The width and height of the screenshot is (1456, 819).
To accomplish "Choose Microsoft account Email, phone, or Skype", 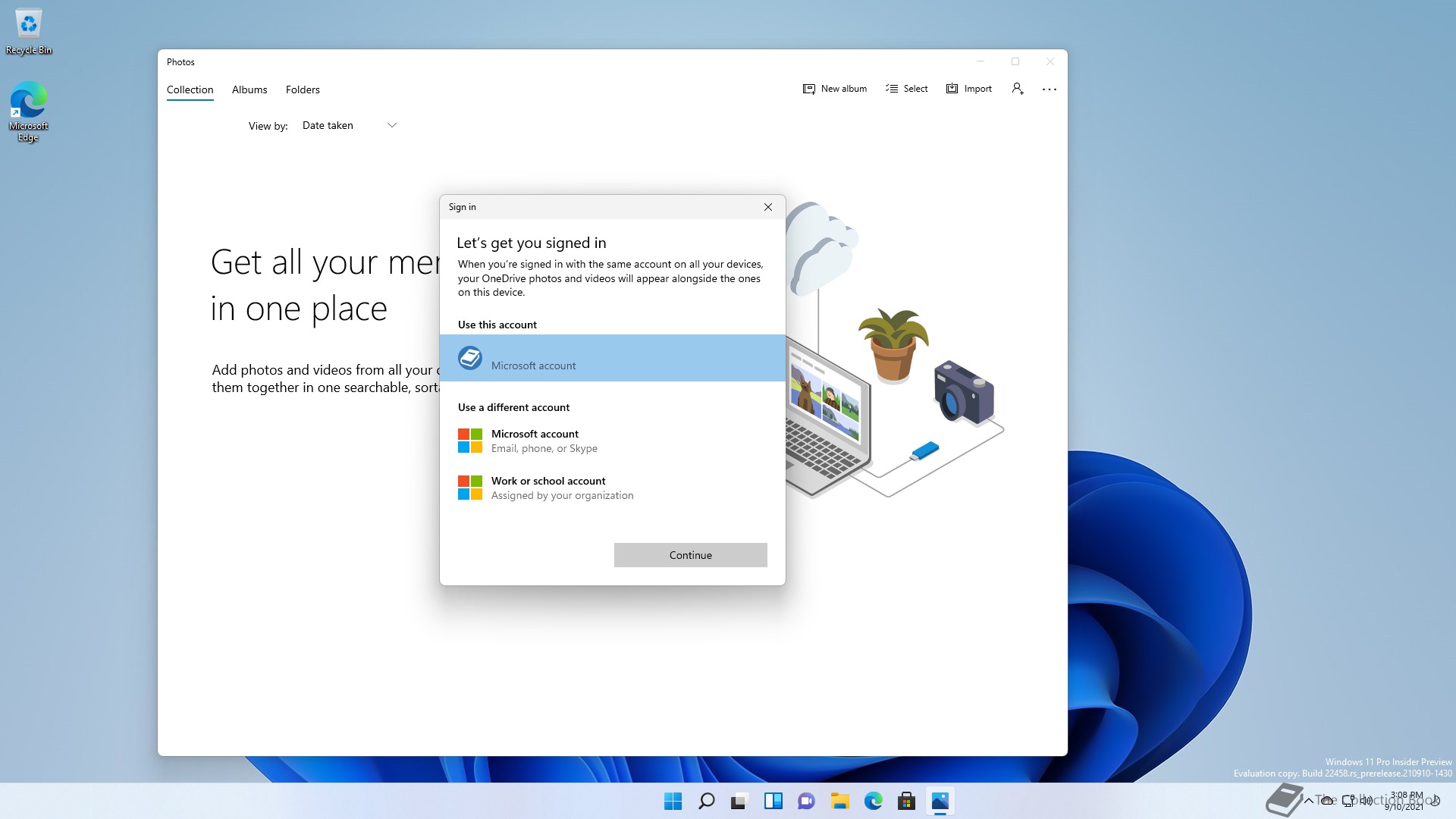I will click(x=613, y=441).
